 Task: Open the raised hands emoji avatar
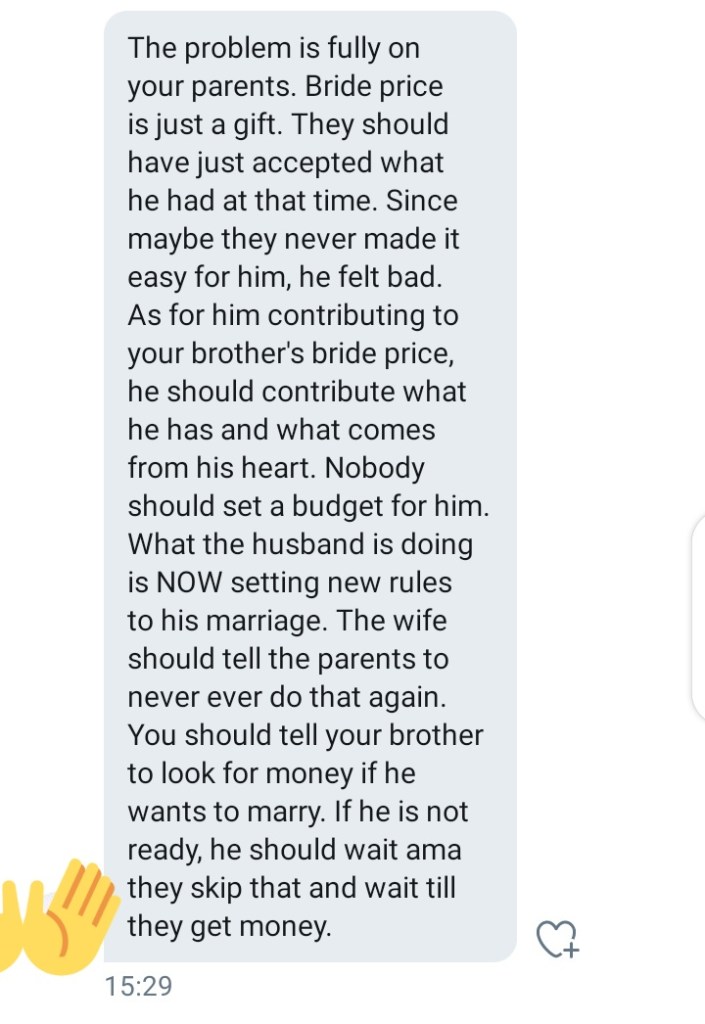(x=57, y=916)
